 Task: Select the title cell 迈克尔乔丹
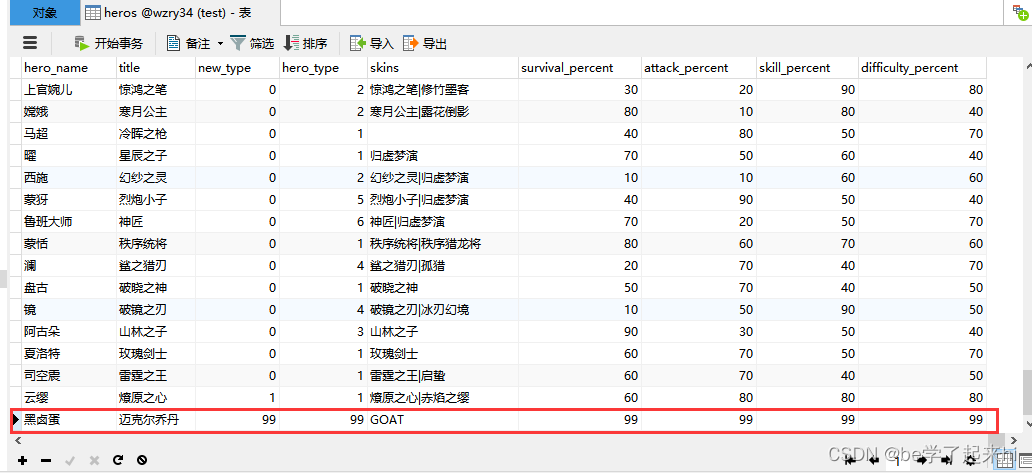point(156,420)
